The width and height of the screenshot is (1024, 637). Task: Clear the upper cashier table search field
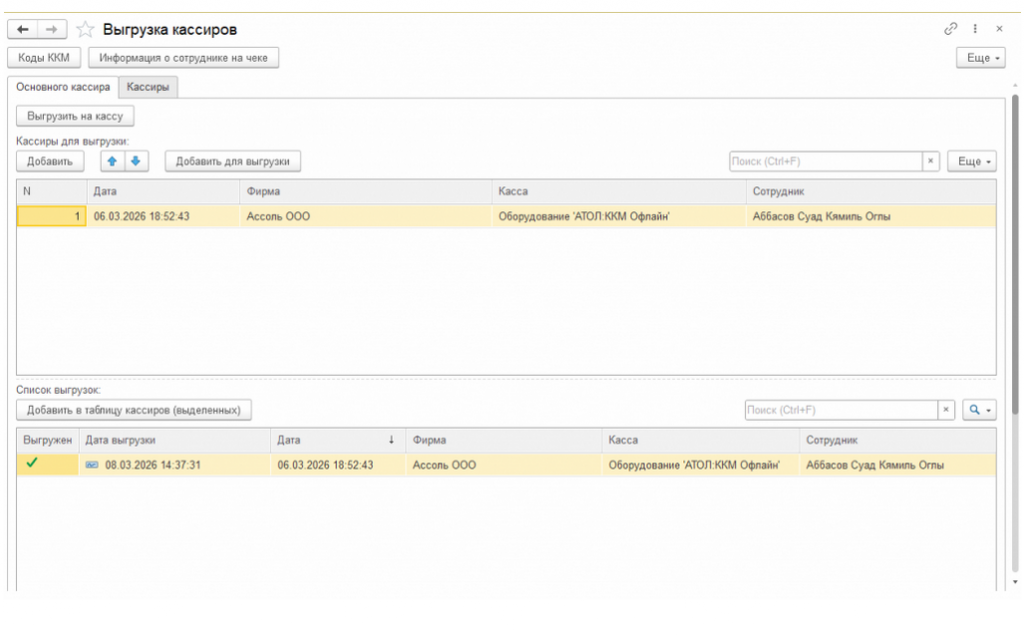coord(930,161)
